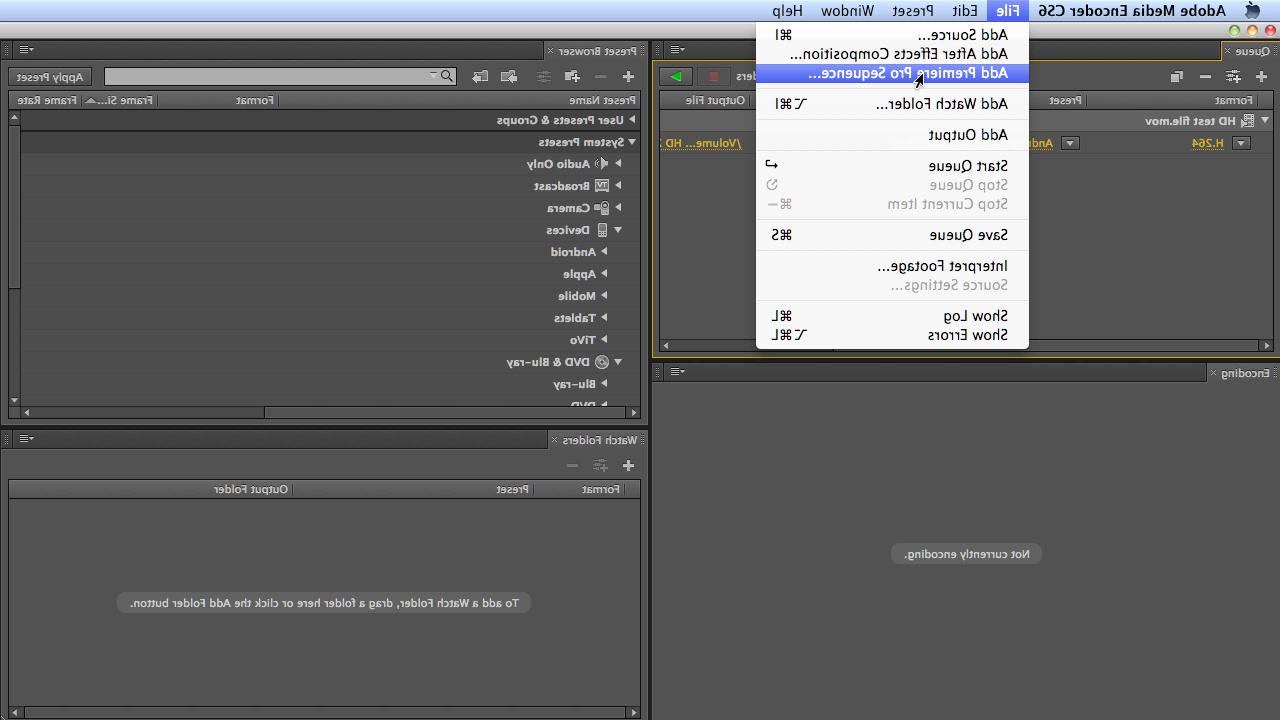The width and height of the screenshot is (1280, 720).
Task: Click the magnifier icon in preset search field
Action: click(x=447, y=76)
